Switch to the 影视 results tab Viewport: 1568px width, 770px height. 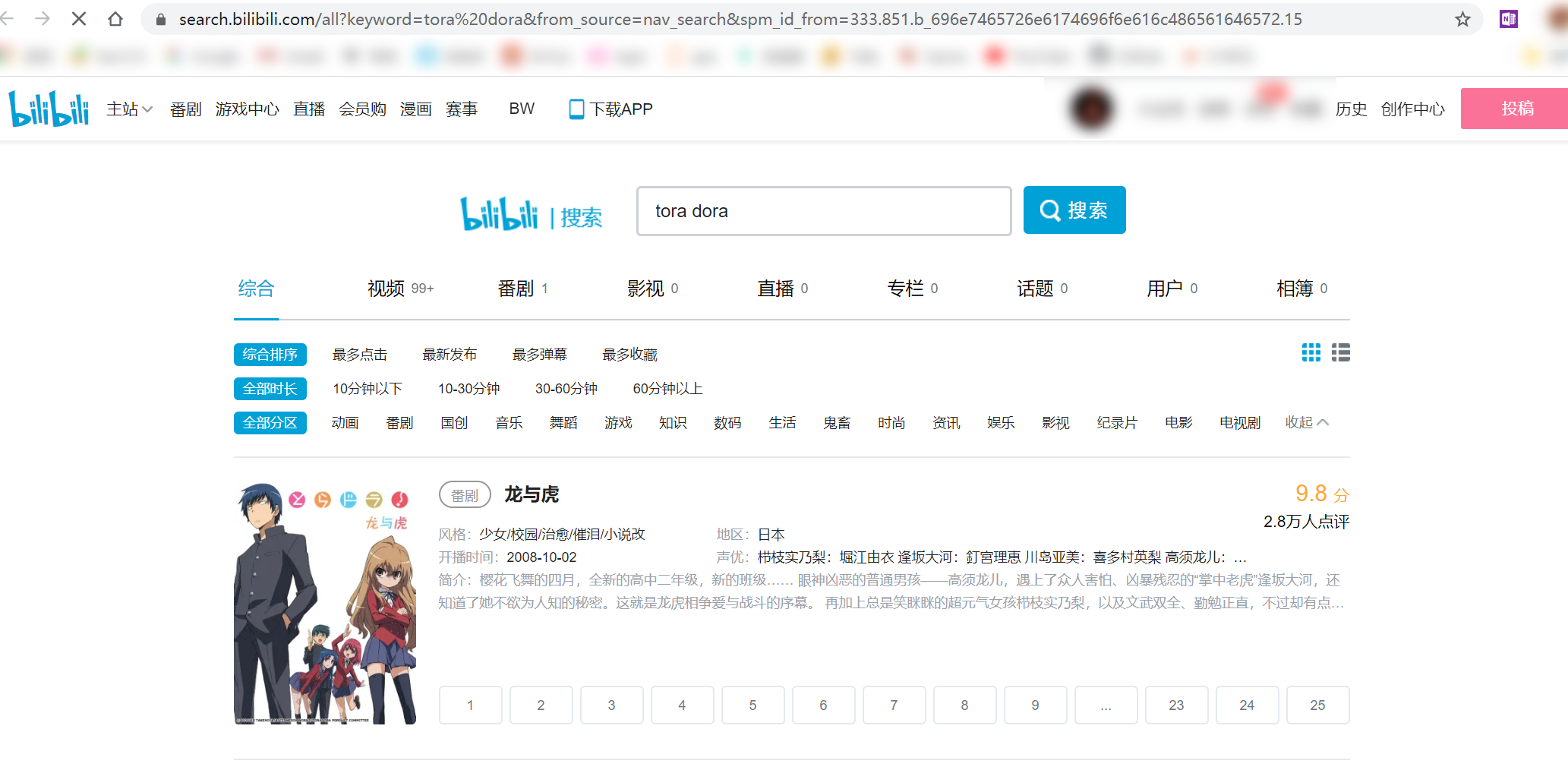coord(652,289)
